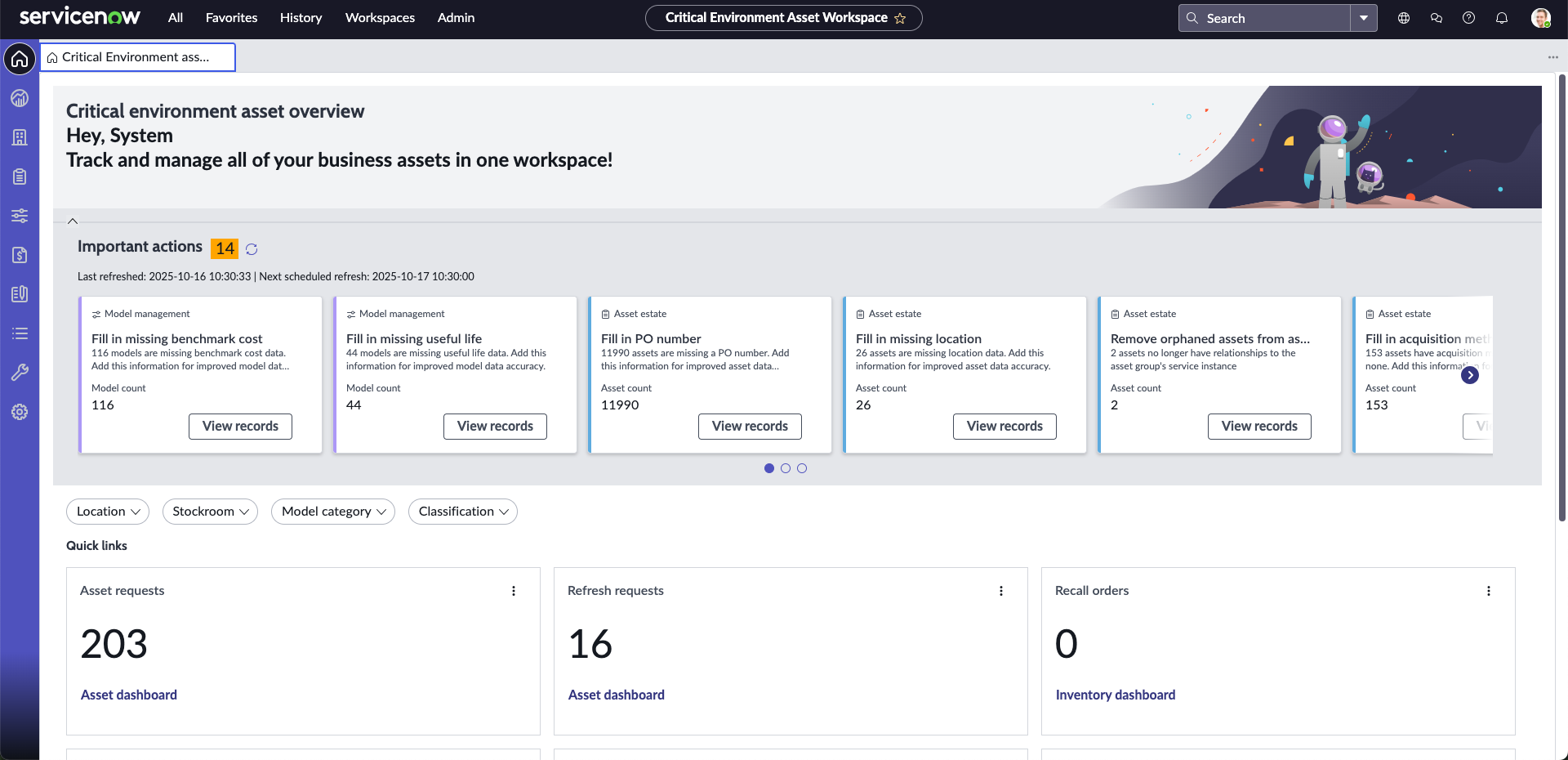Open the All menu
The image size is (1568, 760).
(176, 18)
